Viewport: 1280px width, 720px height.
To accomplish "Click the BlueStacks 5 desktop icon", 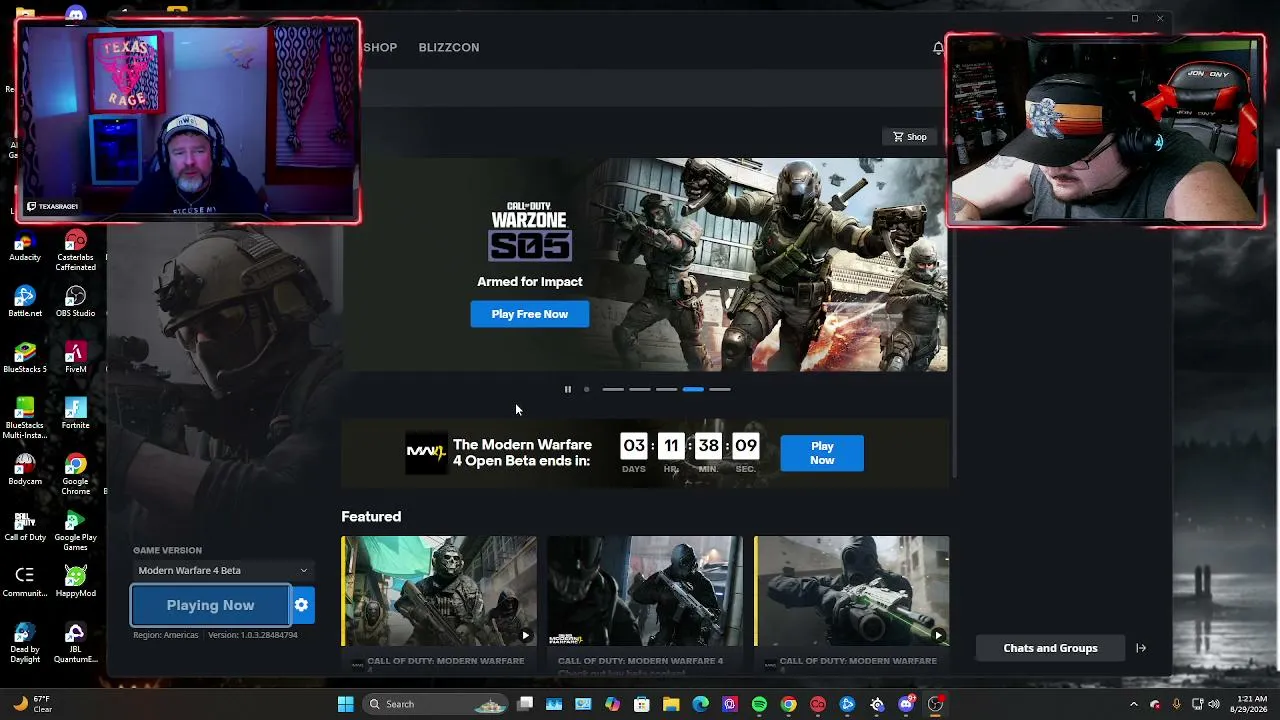I will pos(25,357).
